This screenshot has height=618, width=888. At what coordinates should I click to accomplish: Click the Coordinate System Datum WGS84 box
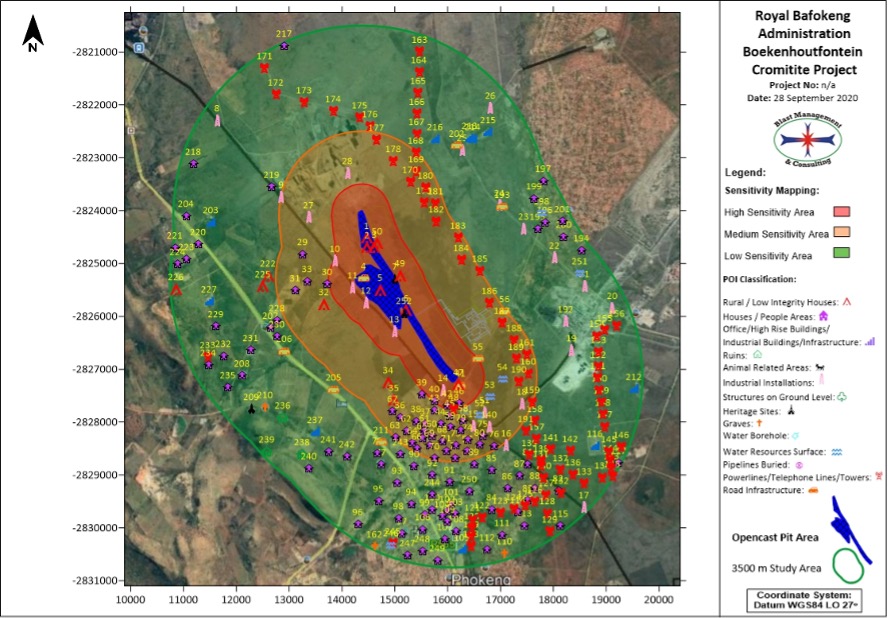point(806,600)
